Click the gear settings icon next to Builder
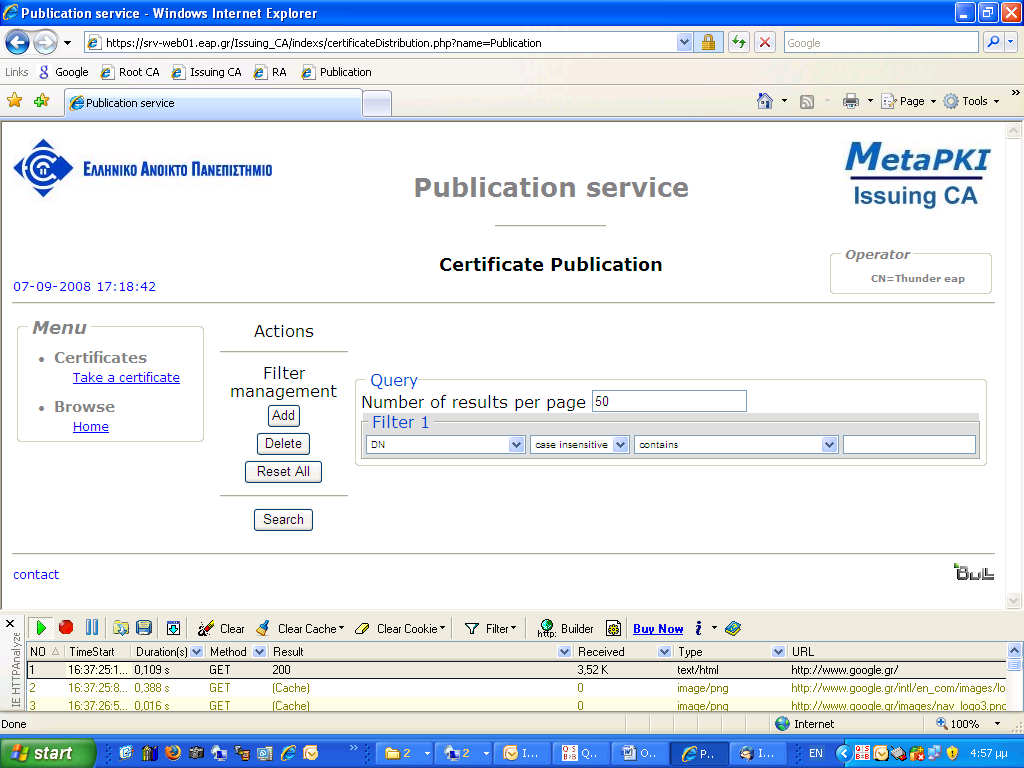The height and width of the screenshot is (768, 1024). 613,628
